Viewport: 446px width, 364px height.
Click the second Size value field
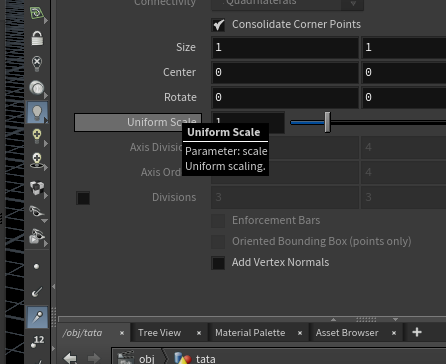(404, 47)
